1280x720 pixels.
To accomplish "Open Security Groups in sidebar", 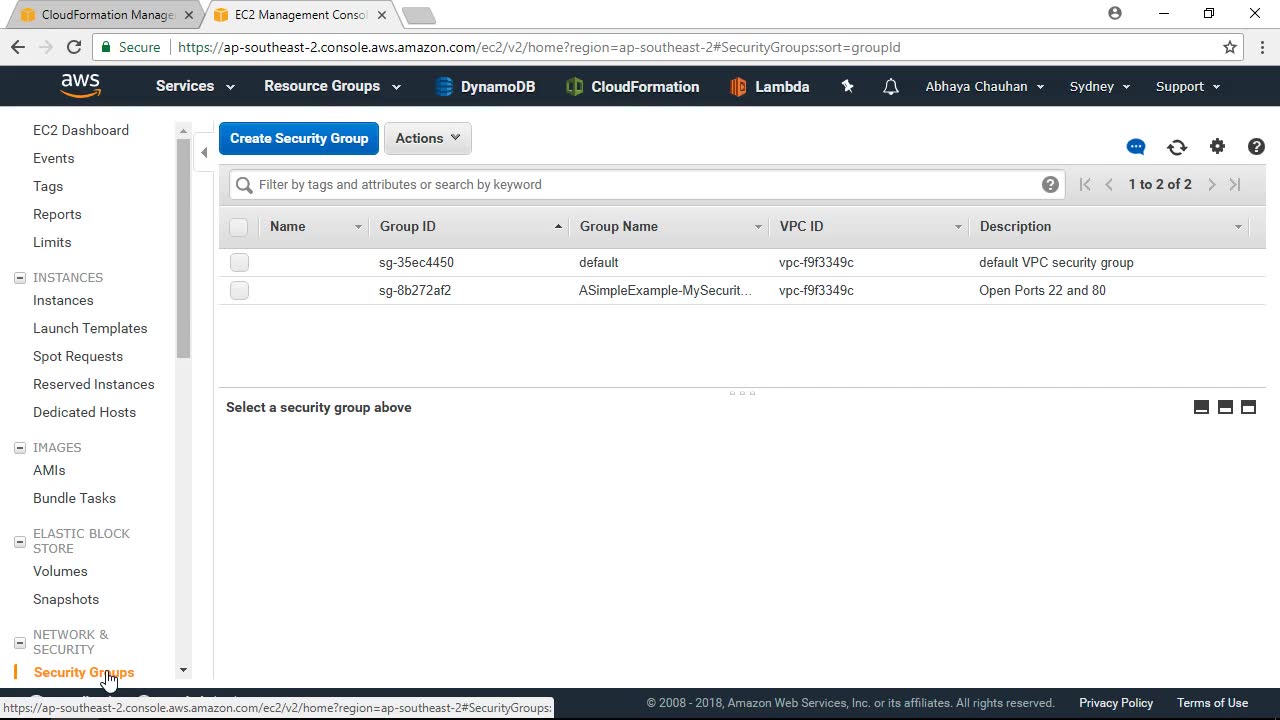I will [84, 672].
